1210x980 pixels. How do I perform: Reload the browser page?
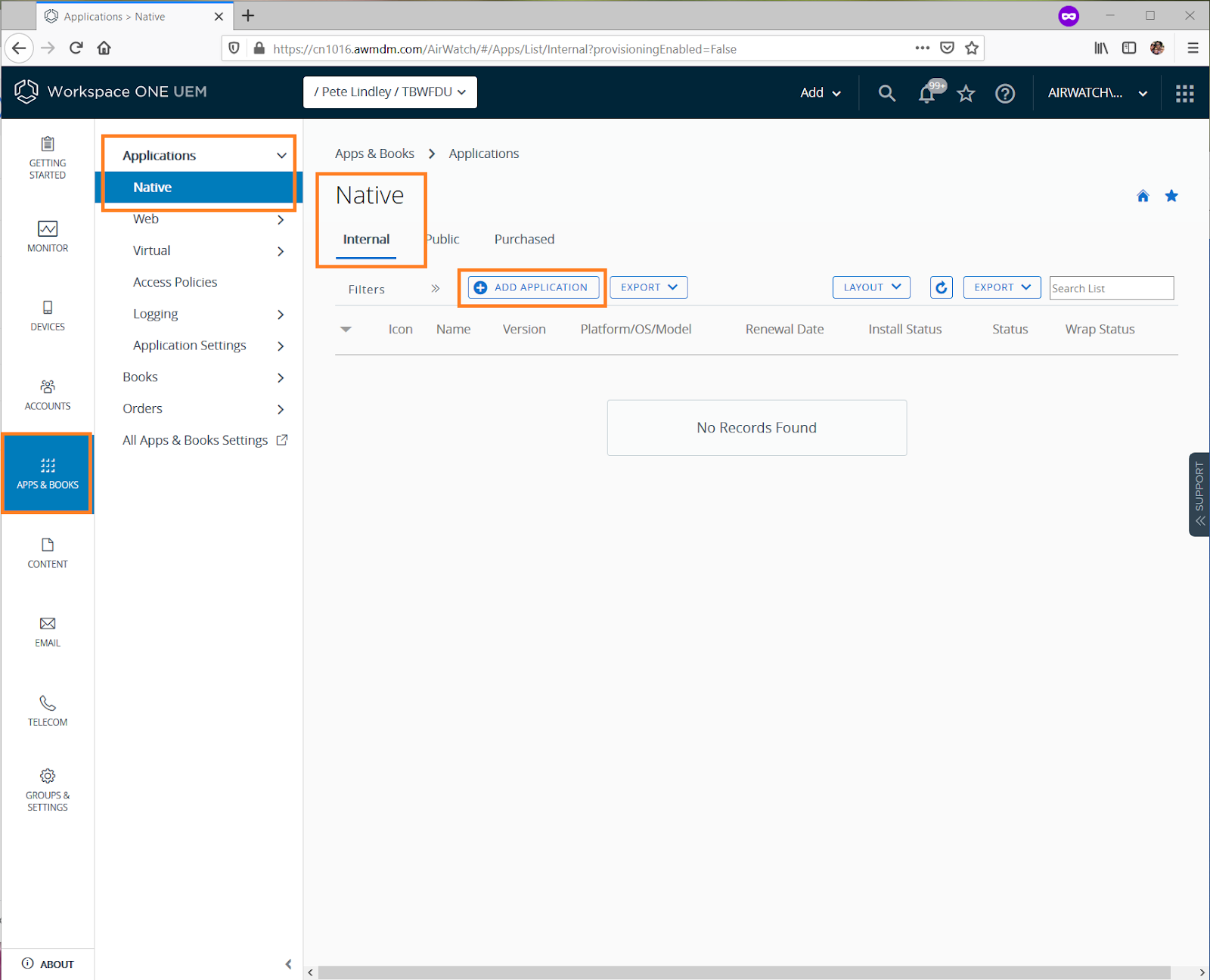pos(76,48)
